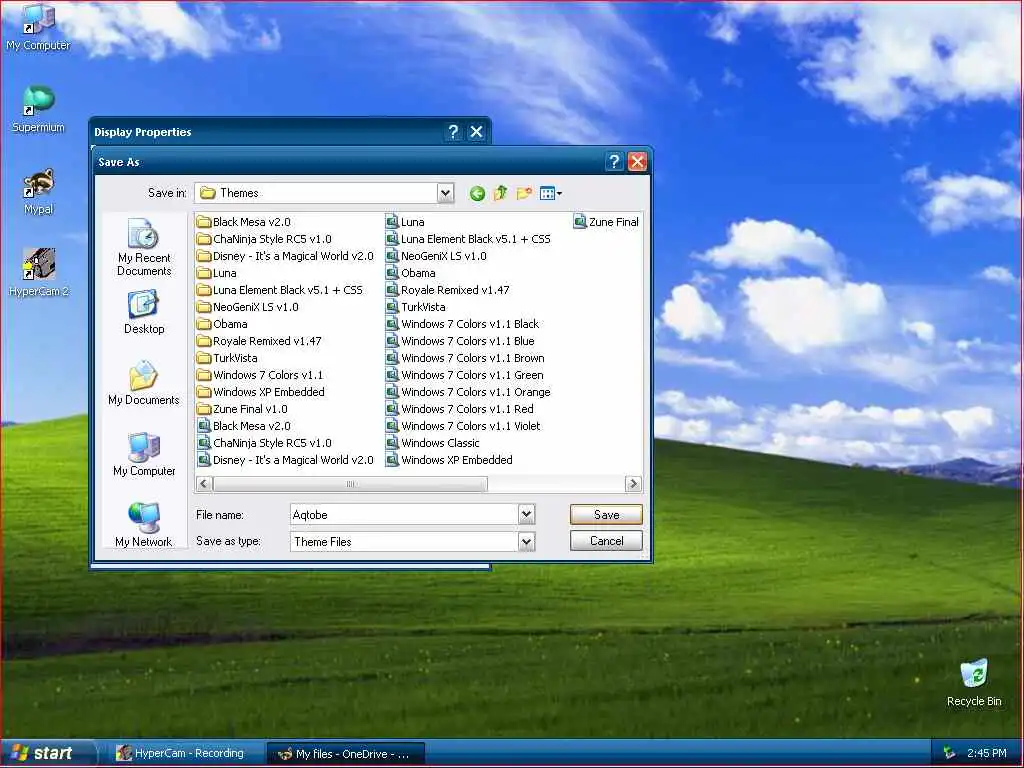Click the system tray clock 2:45 PM
1024x768 pixels.
[987, 753]
